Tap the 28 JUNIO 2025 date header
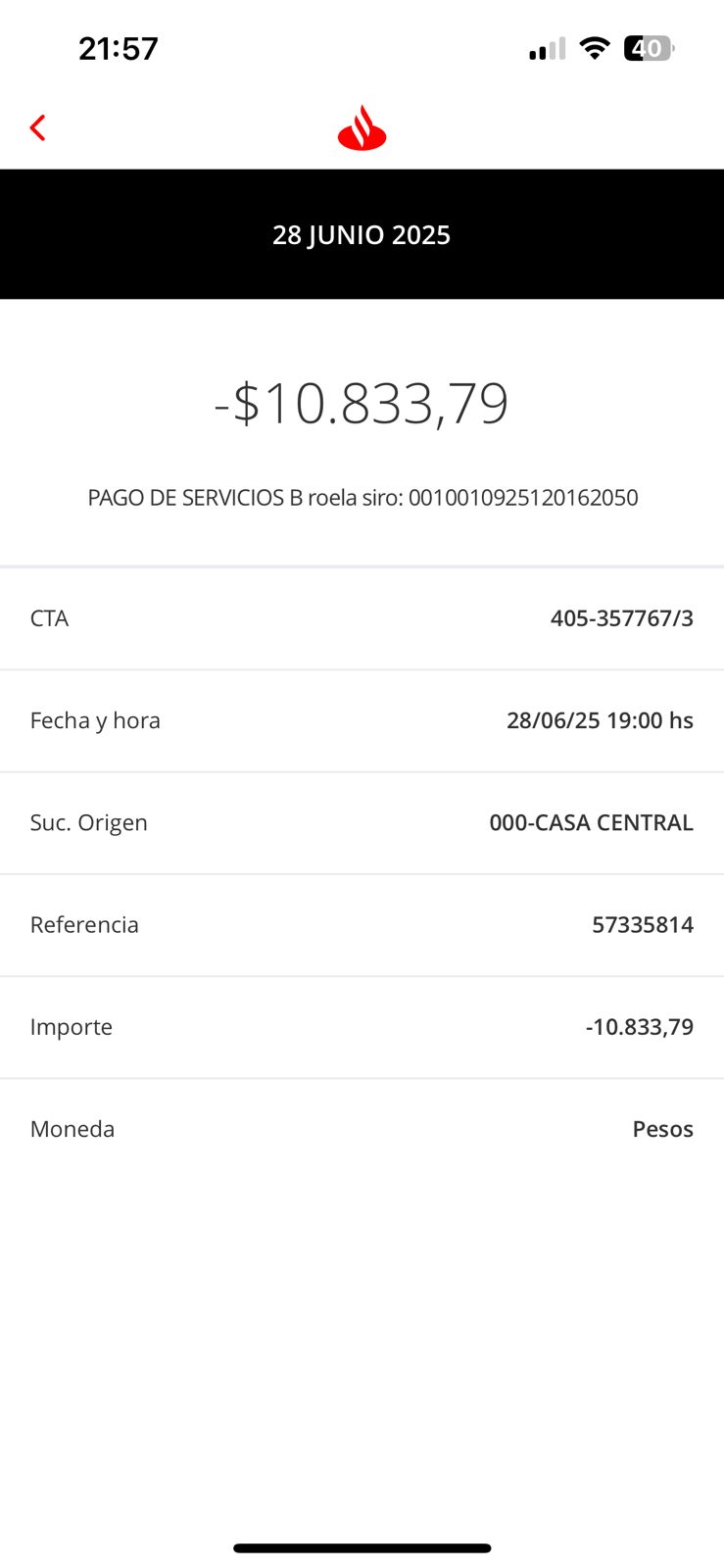724x1568 pixels. tap(362, 235)
